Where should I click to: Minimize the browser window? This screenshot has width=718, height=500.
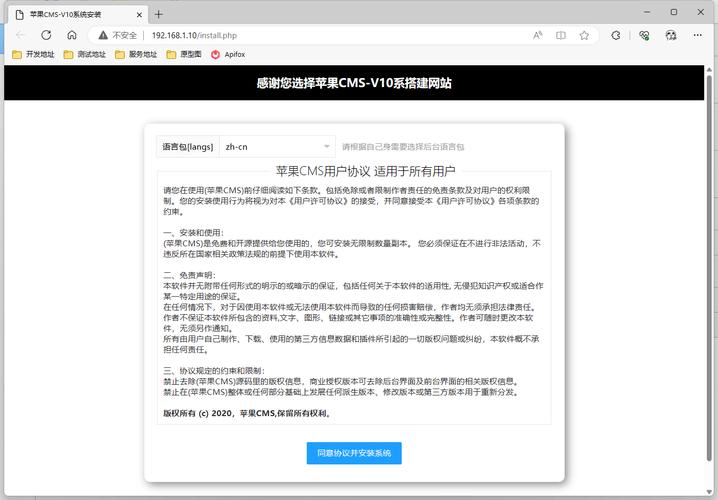[x=647, y=12]
